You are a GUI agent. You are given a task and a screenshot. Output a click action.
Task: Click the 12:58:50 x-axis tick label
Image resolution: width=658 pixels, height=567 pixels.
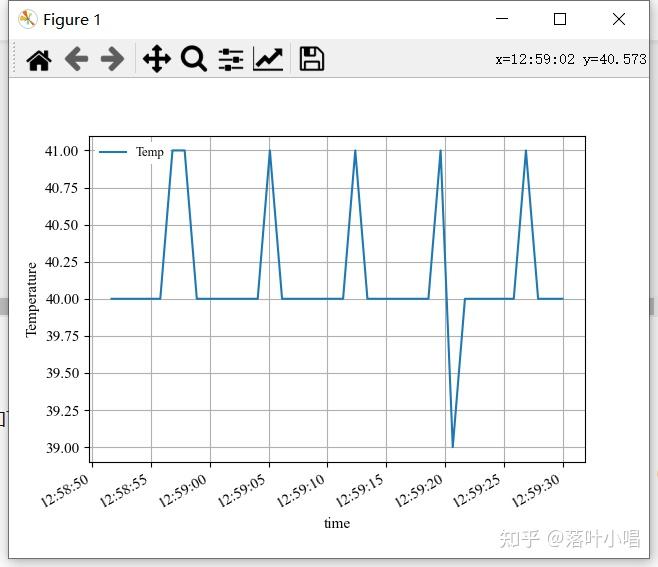point(64,491)
